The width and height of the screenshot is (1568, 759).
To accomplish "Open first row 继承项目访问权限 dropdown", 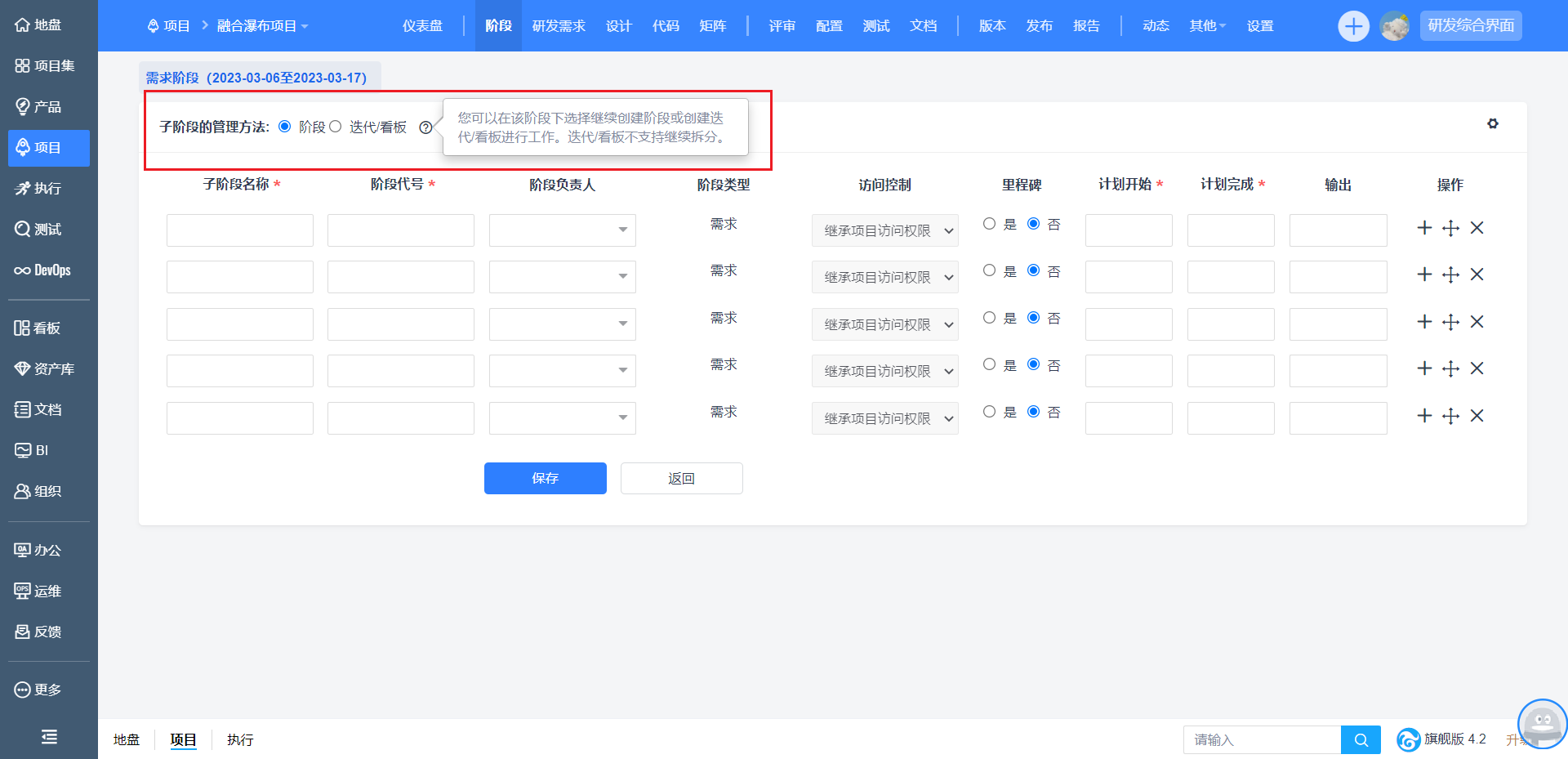I will tap(884, 230).
